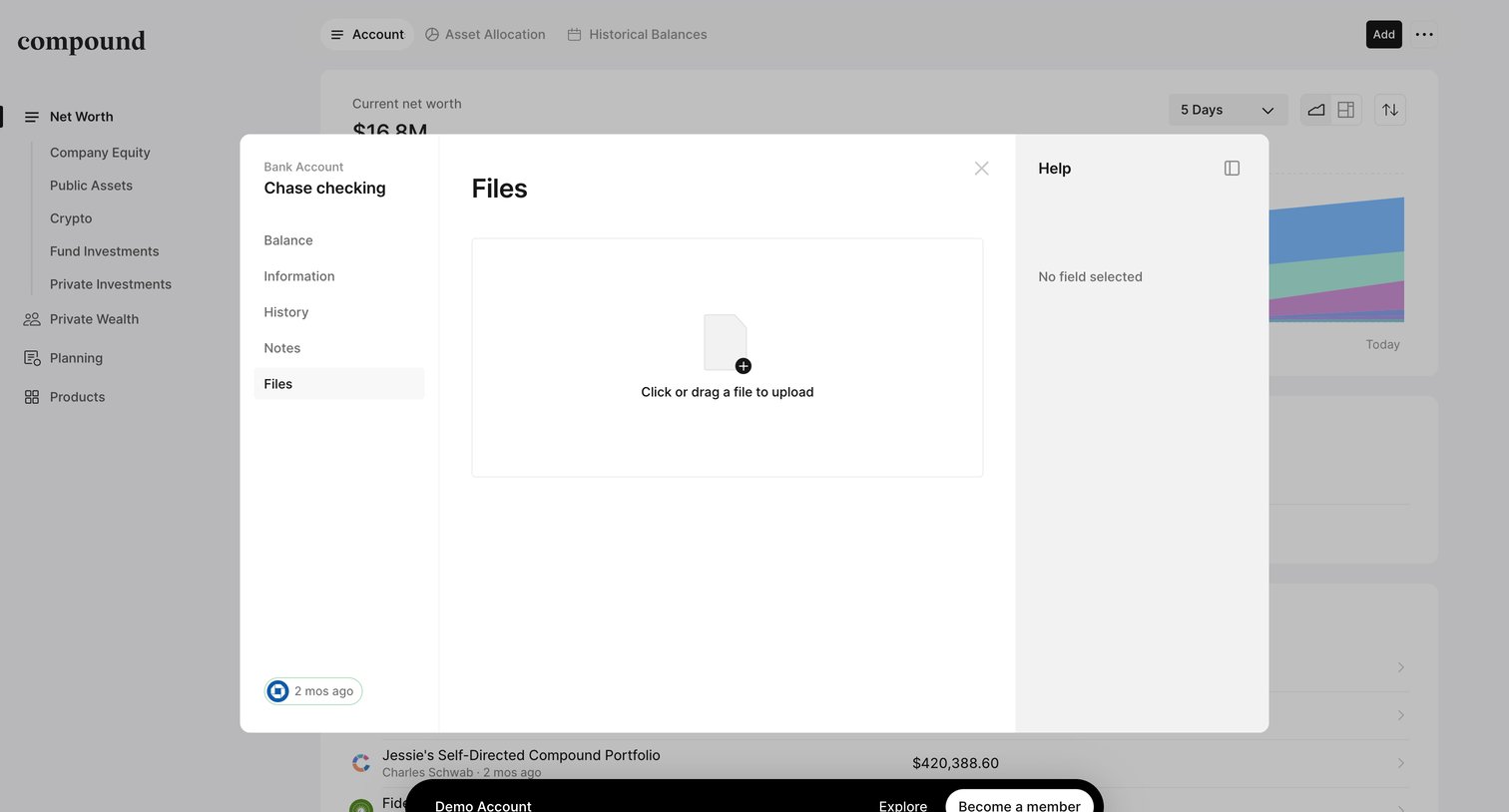Click the Private Wealth people icon

pos(32,319)
